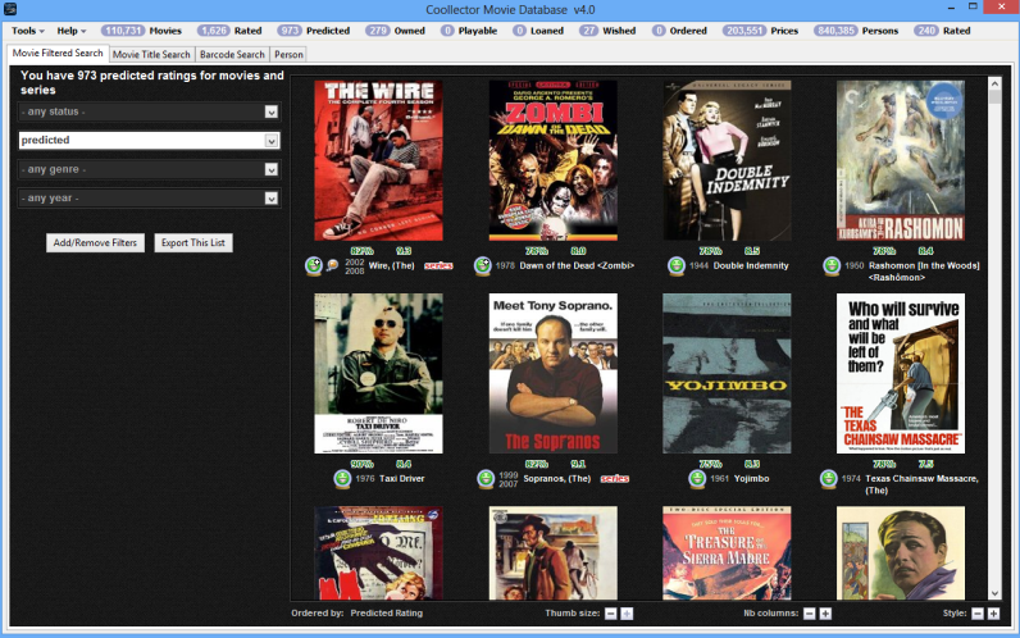Click scrollbar down arrow in movie grid

[x=995, y=594]
